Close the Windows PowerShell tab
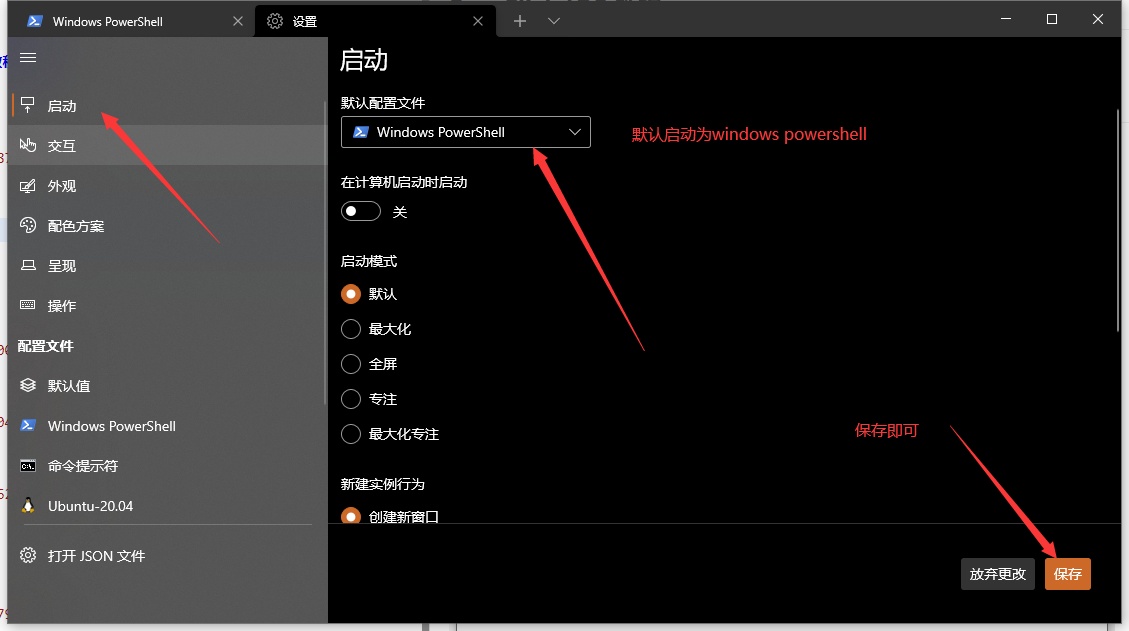The image size is (1129, 631). [238, 22]
